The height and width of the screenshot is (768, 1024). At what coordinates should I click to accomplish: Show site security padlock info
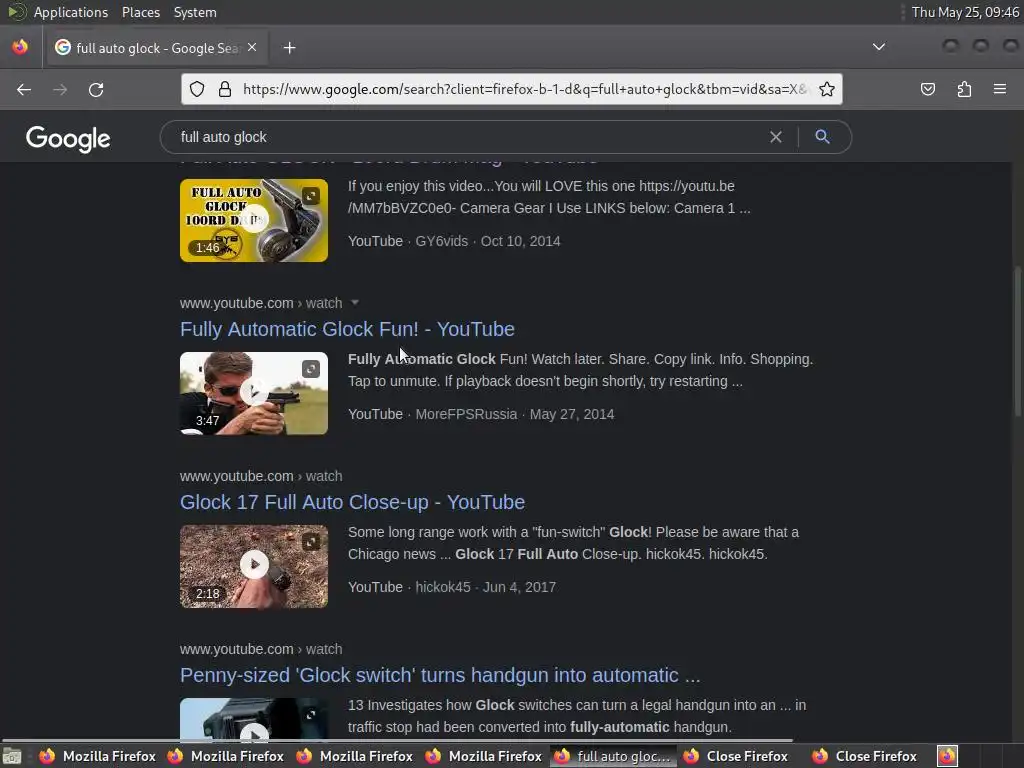point(225,89)
